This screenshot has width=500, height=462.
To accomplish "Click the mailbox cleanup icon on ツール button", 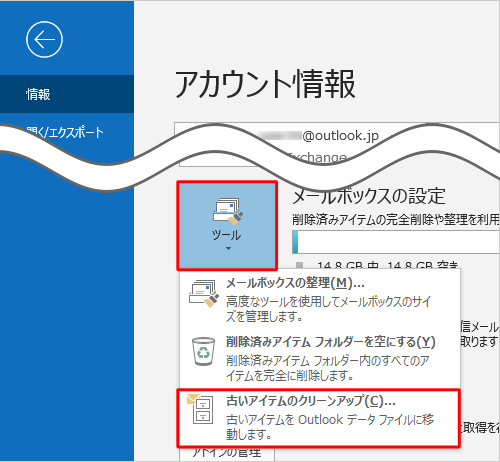I will (x=228, y=211).
